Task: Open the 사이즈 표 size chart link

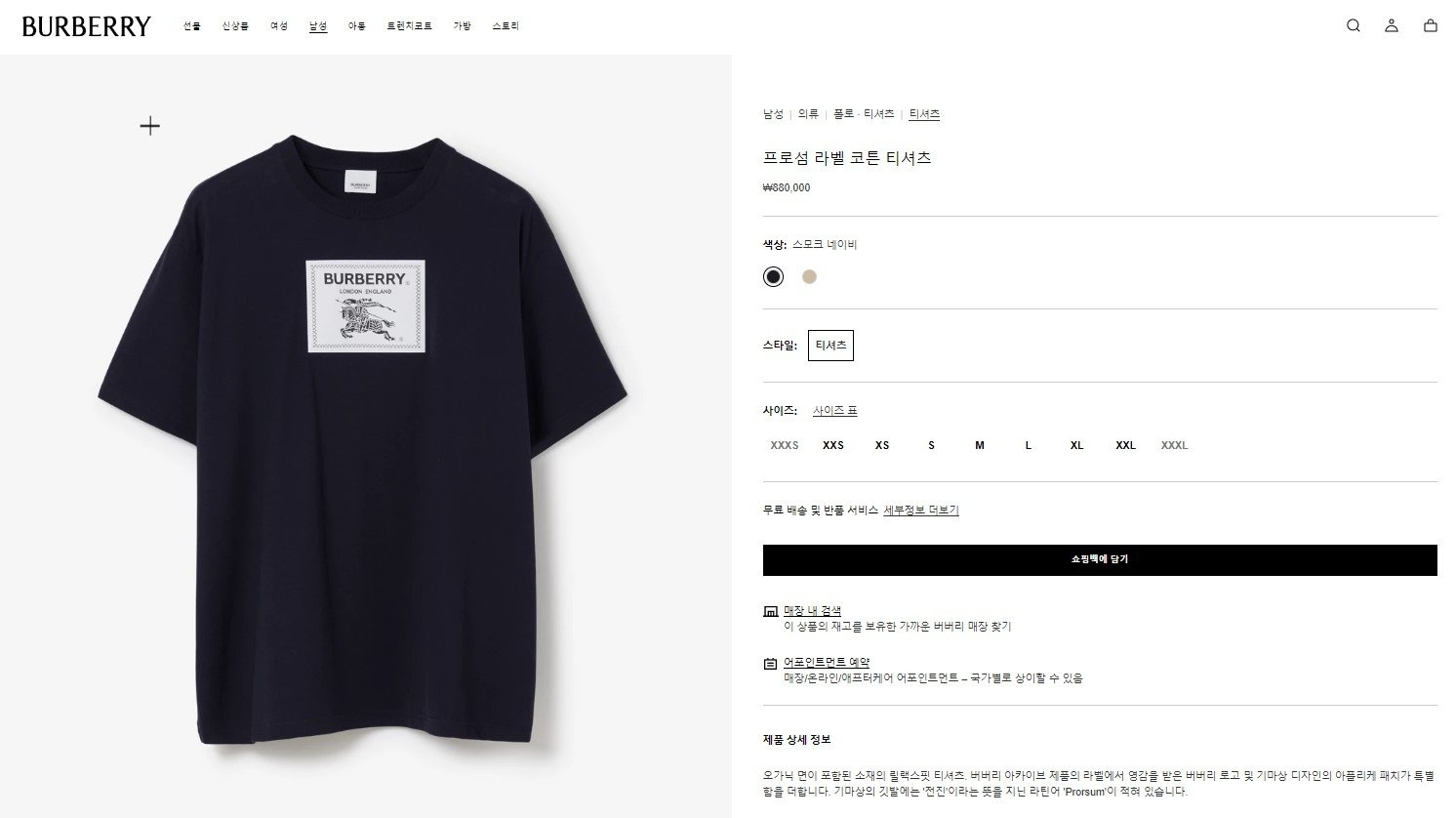Action: coord(834,411)
